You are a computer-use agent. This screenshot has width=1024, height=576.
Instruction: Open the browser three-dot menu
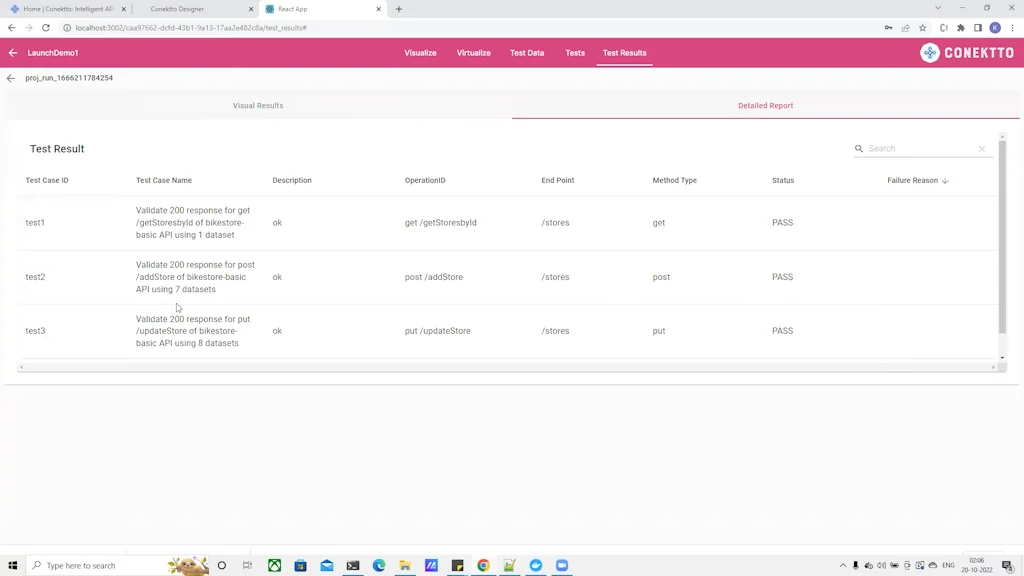point(1013,29)
